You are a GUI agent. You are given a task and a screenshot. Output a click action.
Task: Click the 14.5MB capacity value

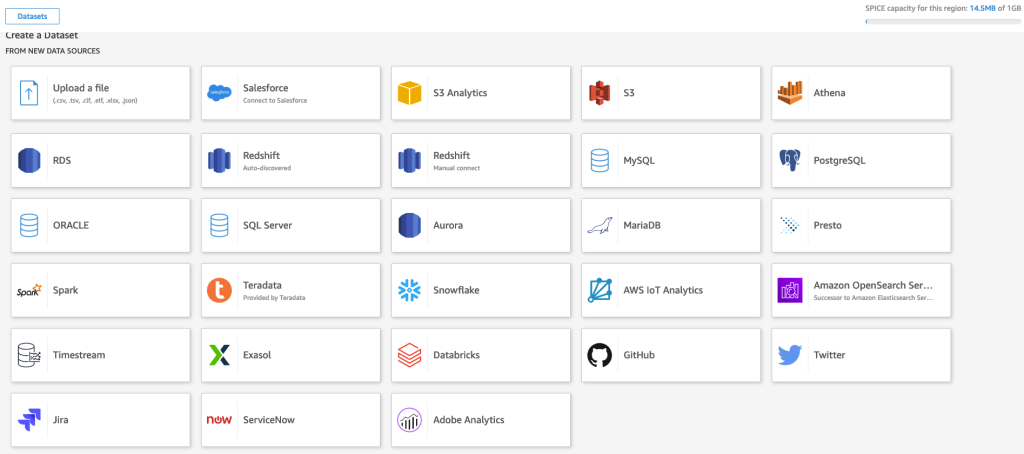pyautogui.click(x=983, y=9)
